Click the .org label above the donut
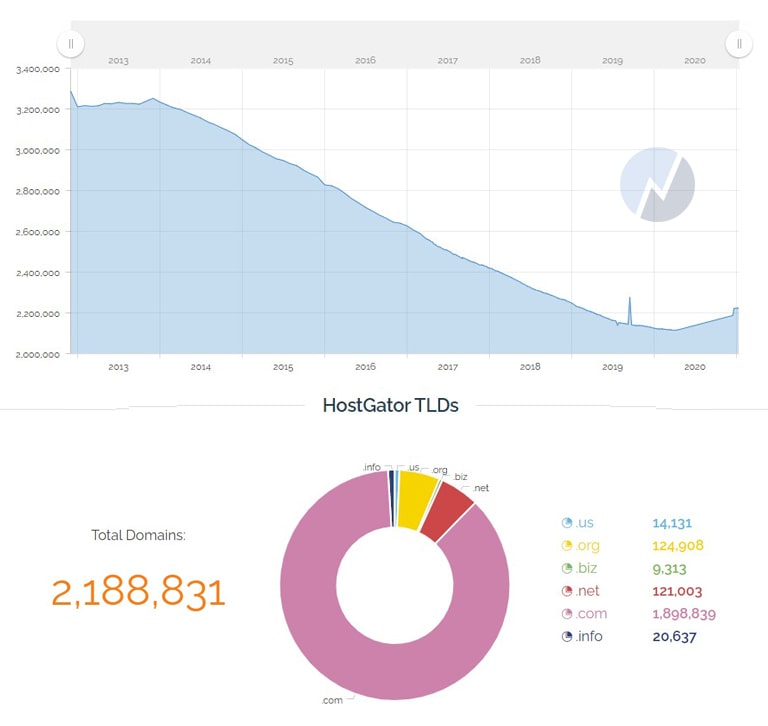The width and height of the screenshot is (768, 726). pyautogui.click(x=439, y=470)
